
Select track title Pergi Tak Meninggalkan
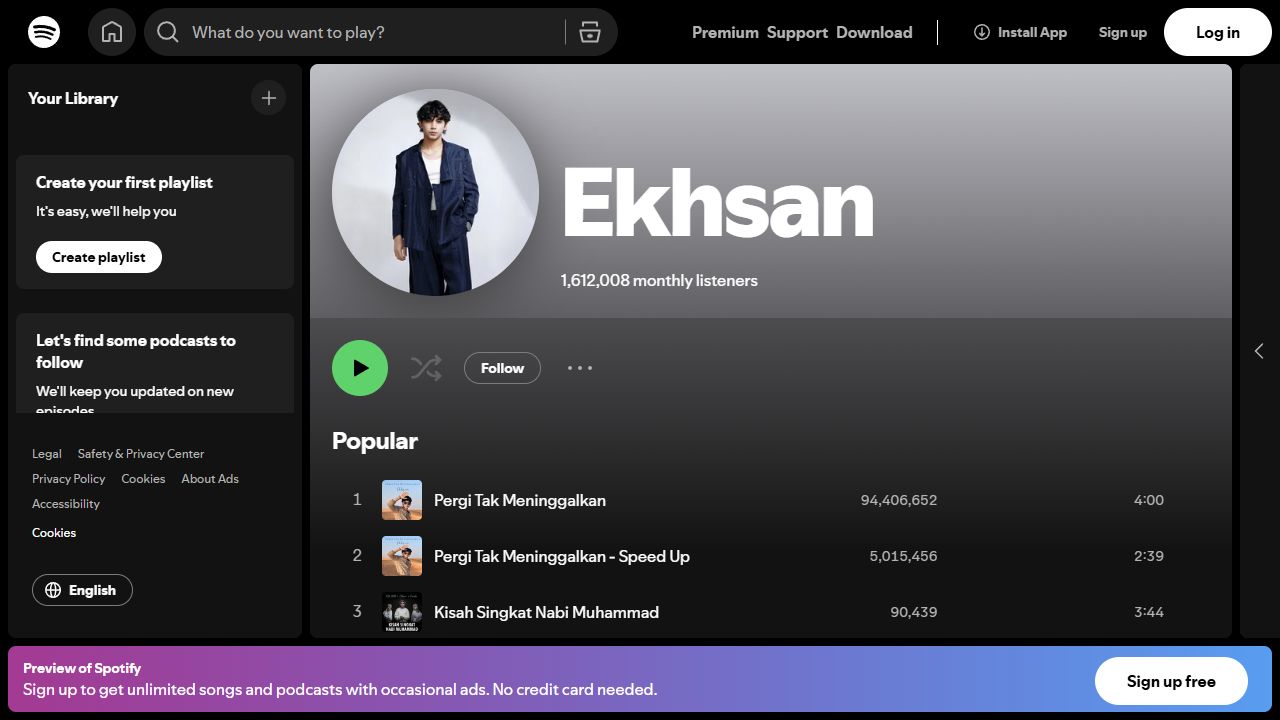(520, 500)
